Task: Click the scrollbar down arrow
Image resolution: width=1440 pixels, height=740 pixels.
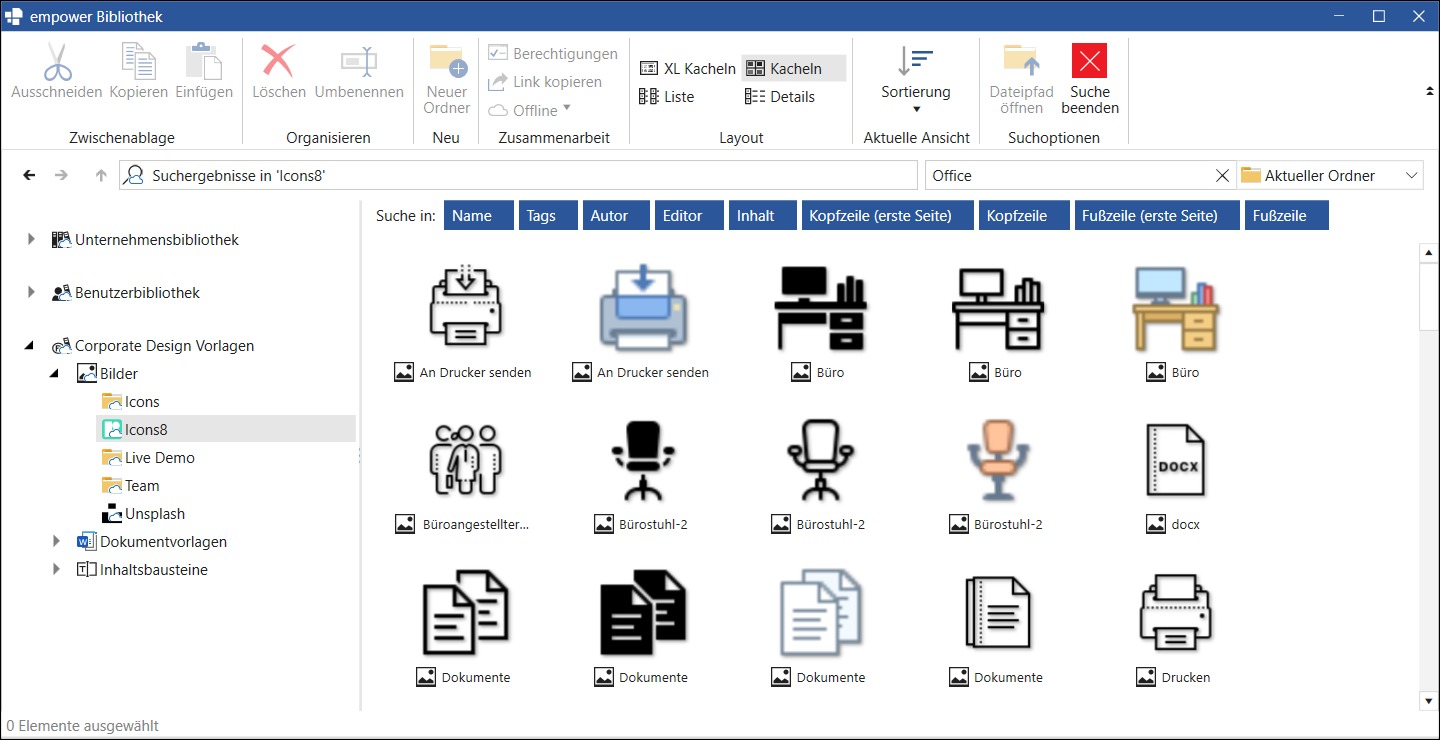Action: click(1428, 700)
